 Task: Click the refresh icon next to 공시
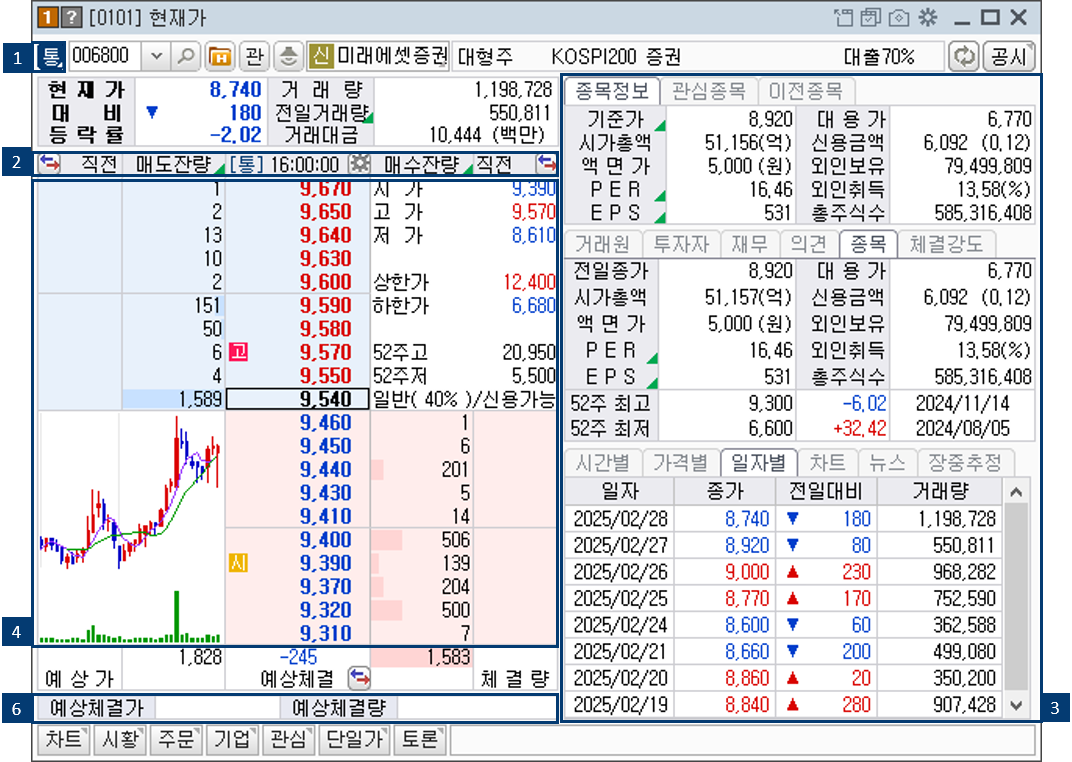pos(964,56)
